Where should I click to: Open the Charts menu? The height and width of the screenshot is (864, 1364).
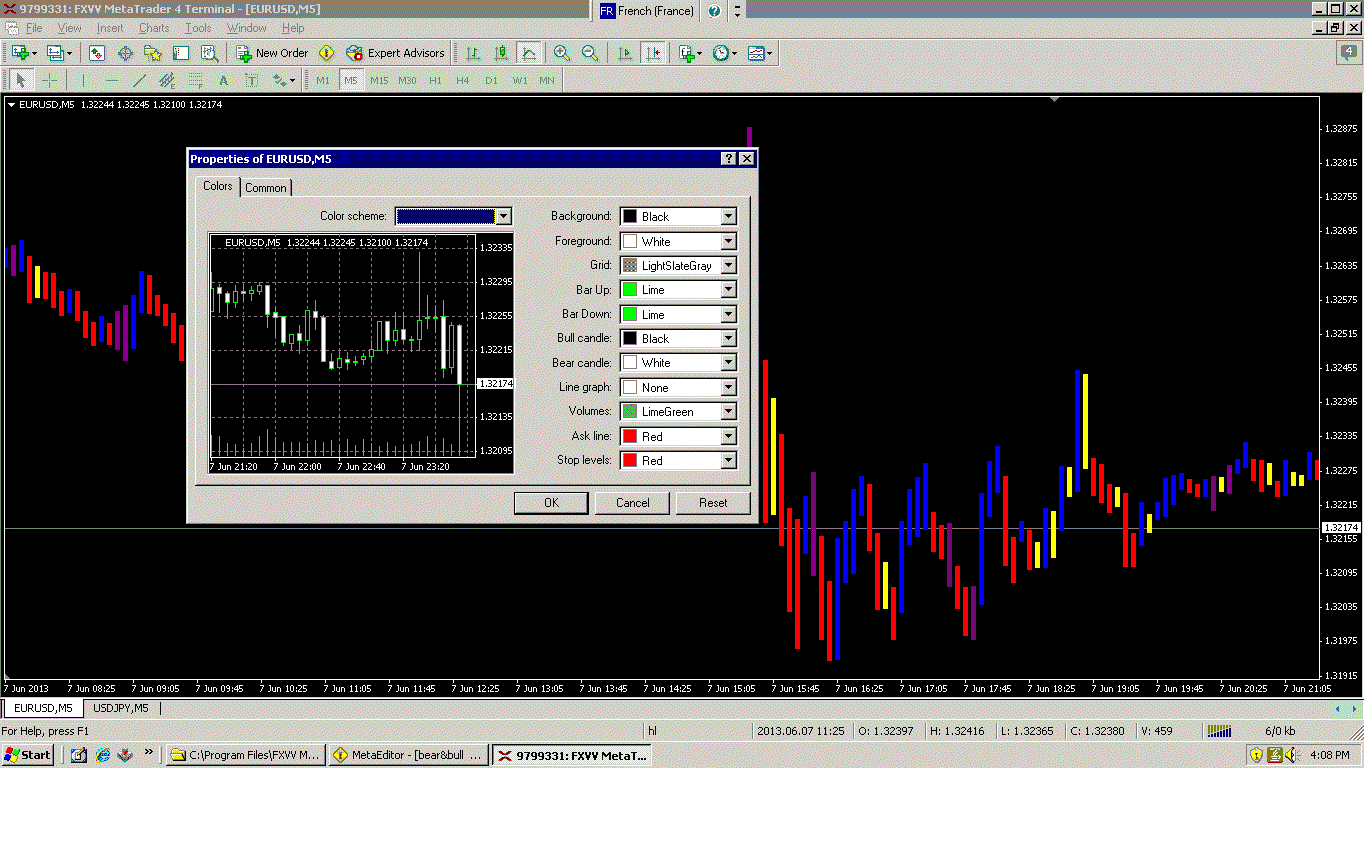coord(154,28)
